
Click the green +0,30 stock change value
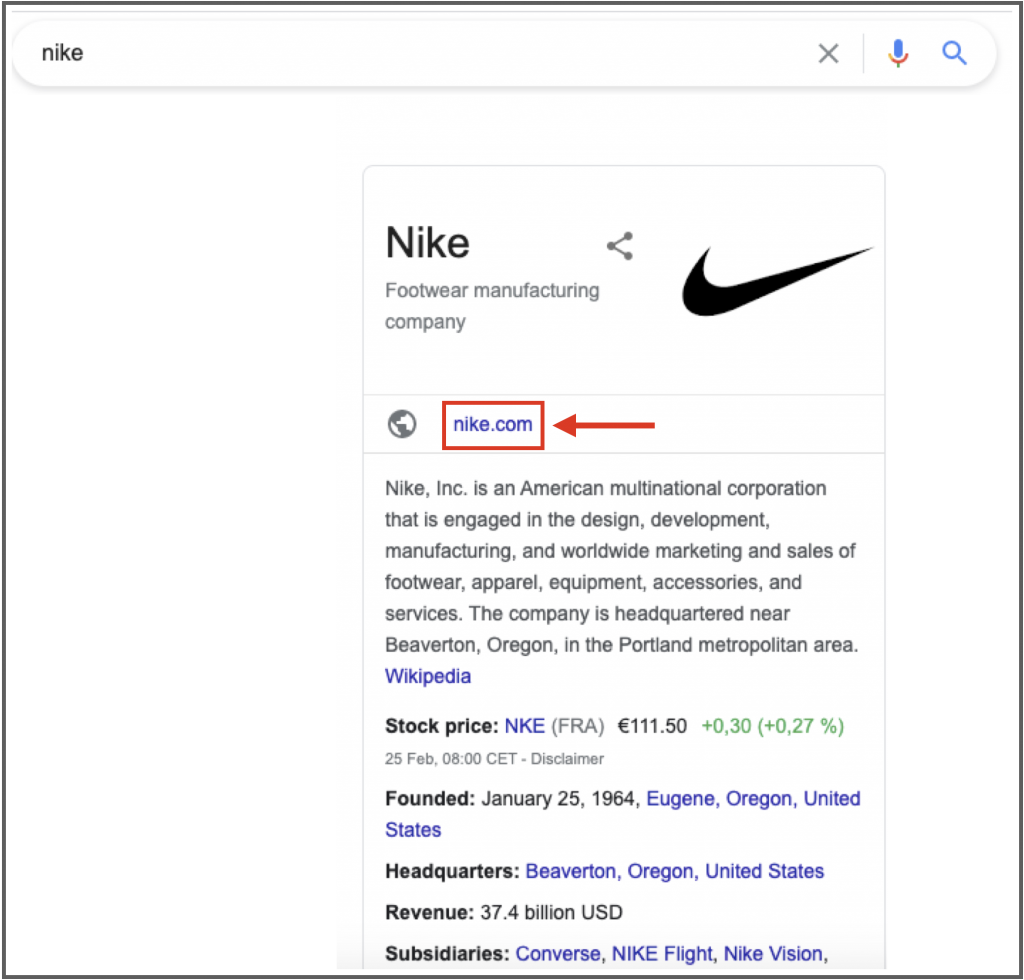pyautogui.click(x=726, y=726)
